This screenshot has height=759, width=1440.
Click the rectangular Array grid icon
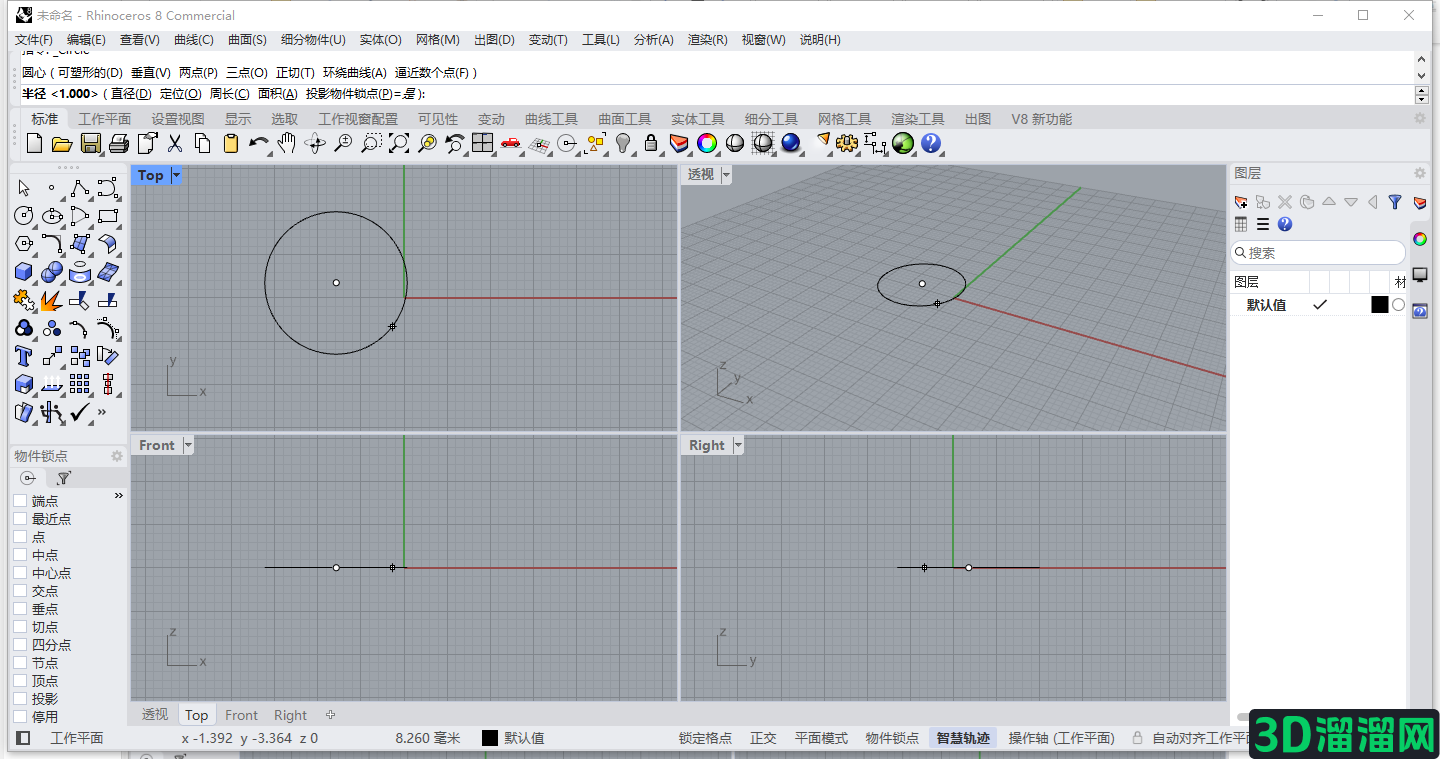80,384
